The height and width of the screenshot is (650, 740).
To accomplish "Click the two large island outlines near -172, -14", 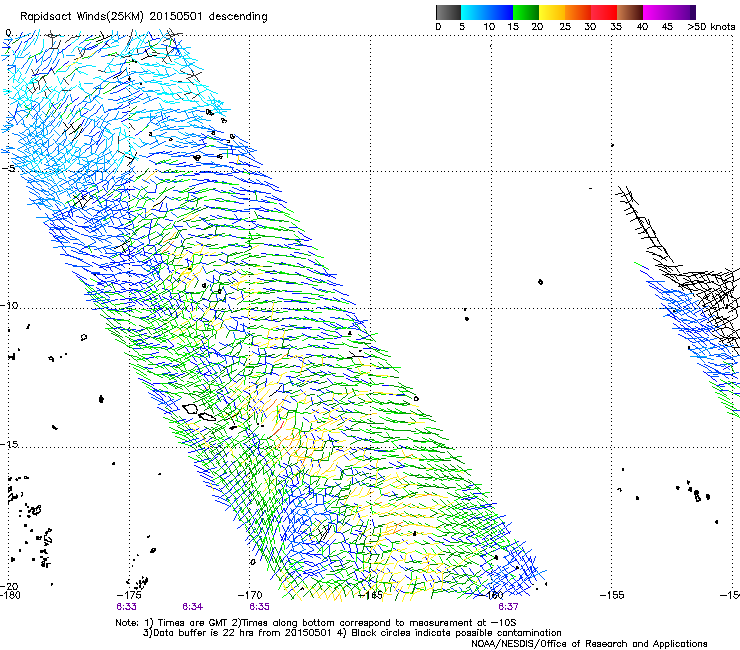I will click(199, 412).
